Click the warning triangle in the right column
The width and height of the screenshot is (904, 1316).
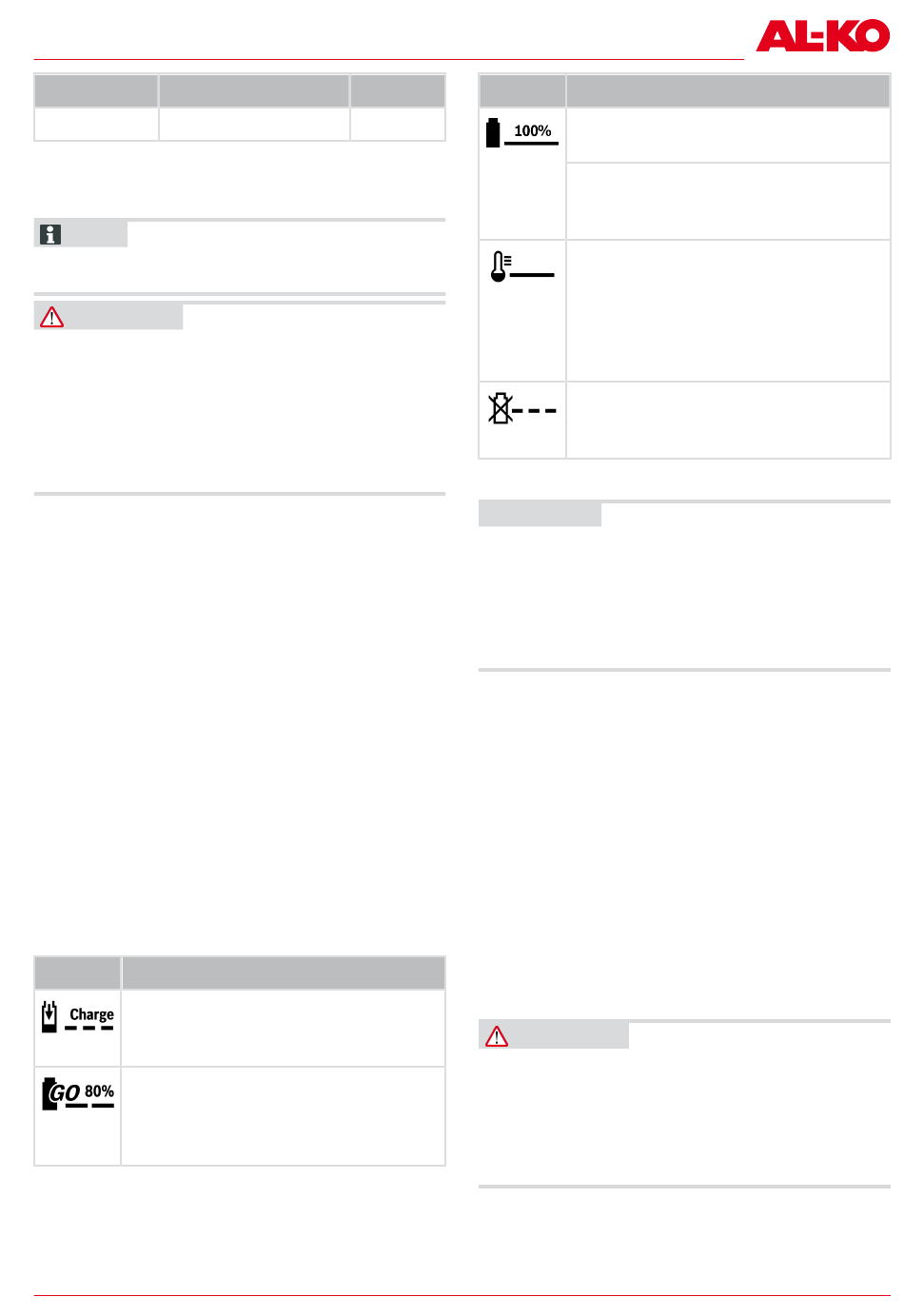(497, 1036)
